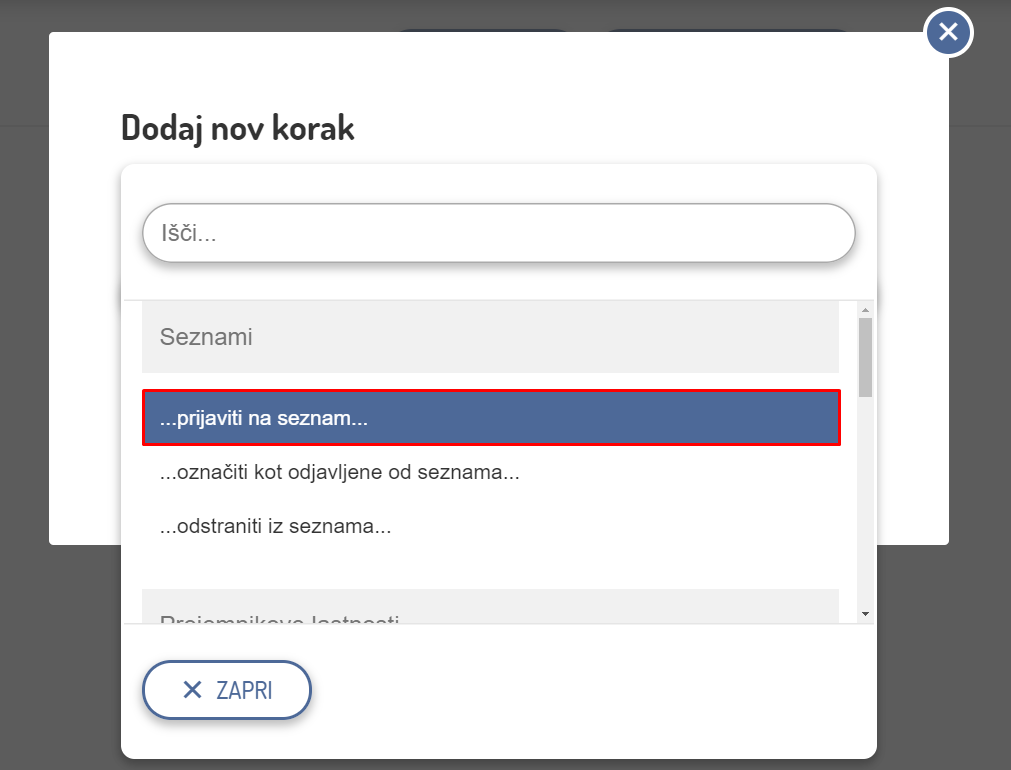Click the scrollbar track below the thumb
1011x770 pixels.
tap(866, 500)
